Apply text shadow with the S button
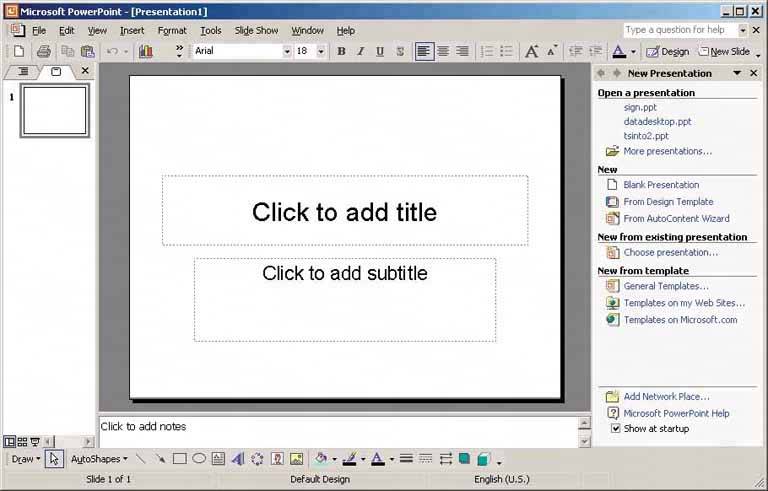This screenshot has height=491, width=768. [x=400, y=51]
